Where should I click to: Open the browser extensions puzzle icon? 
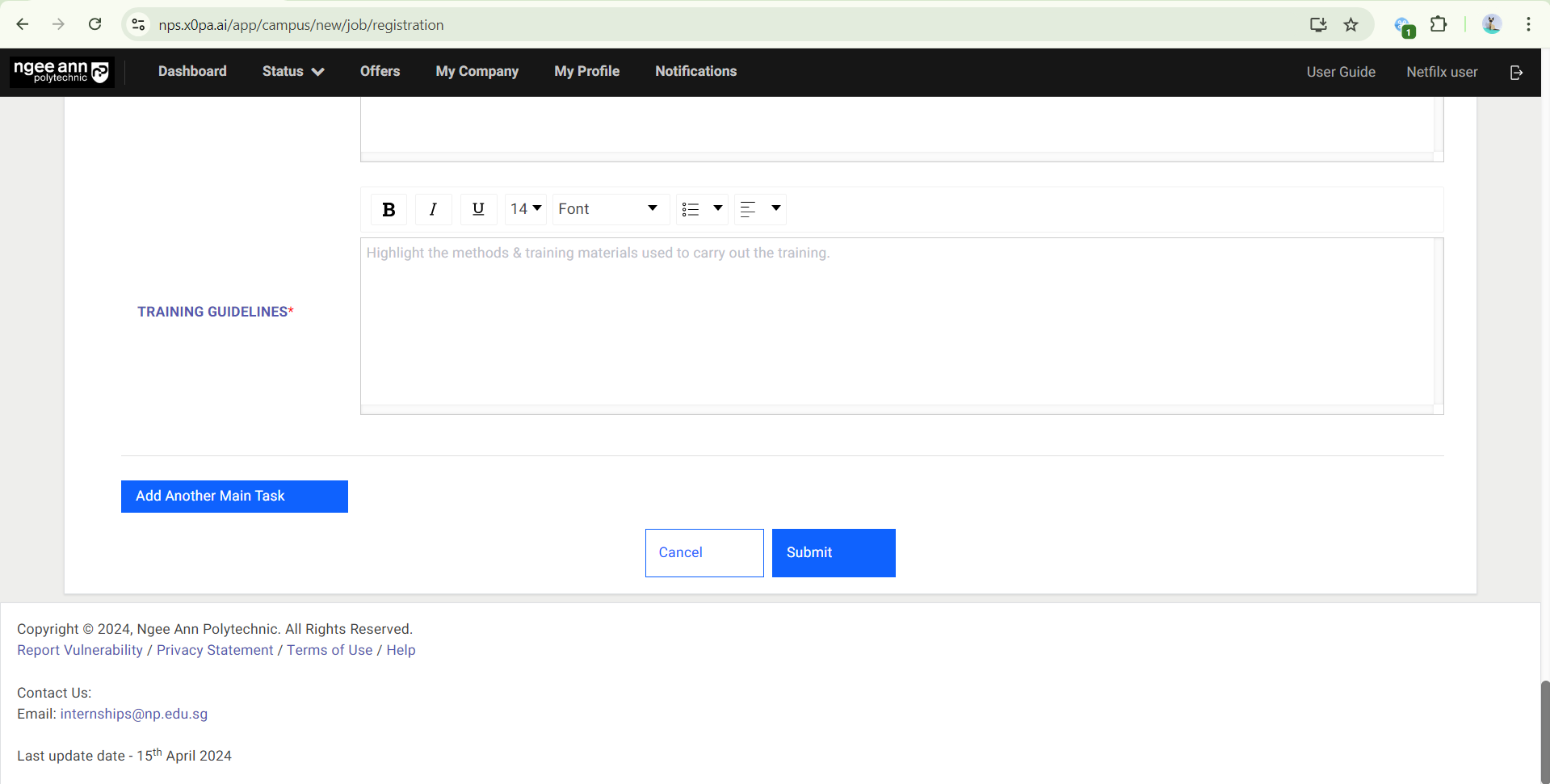1439,25
